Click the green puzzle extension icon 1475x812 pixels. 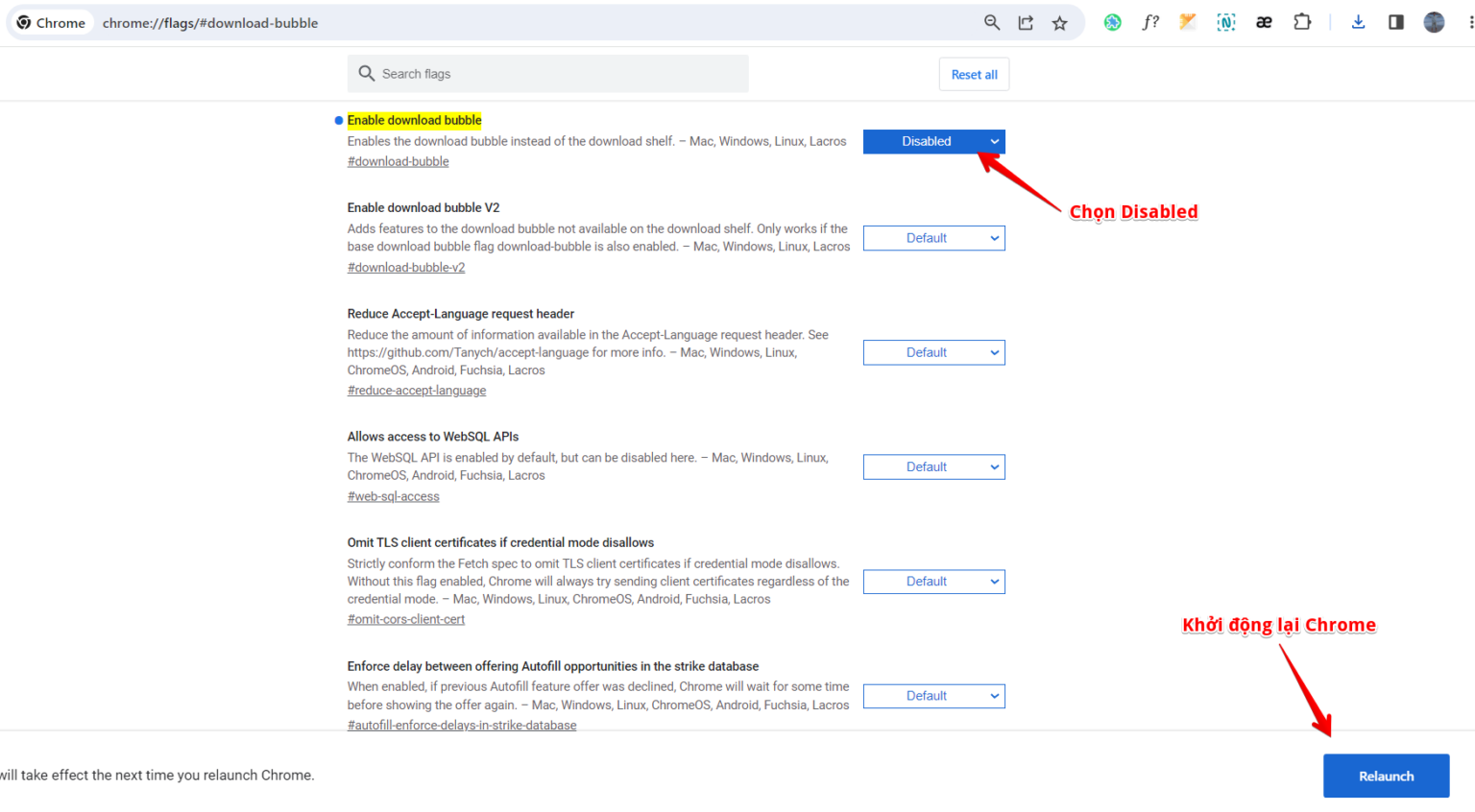coord(1112,21)
